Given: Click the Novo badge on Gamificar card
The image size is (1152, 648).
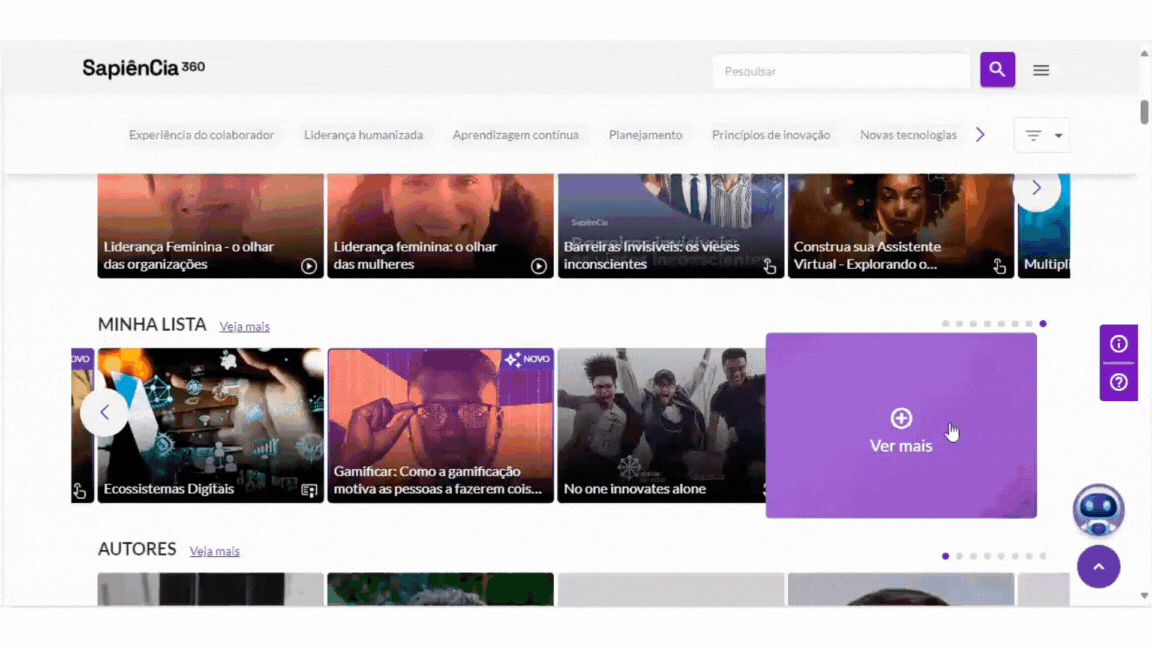Looking at the screenshot, I should (527, 359).
